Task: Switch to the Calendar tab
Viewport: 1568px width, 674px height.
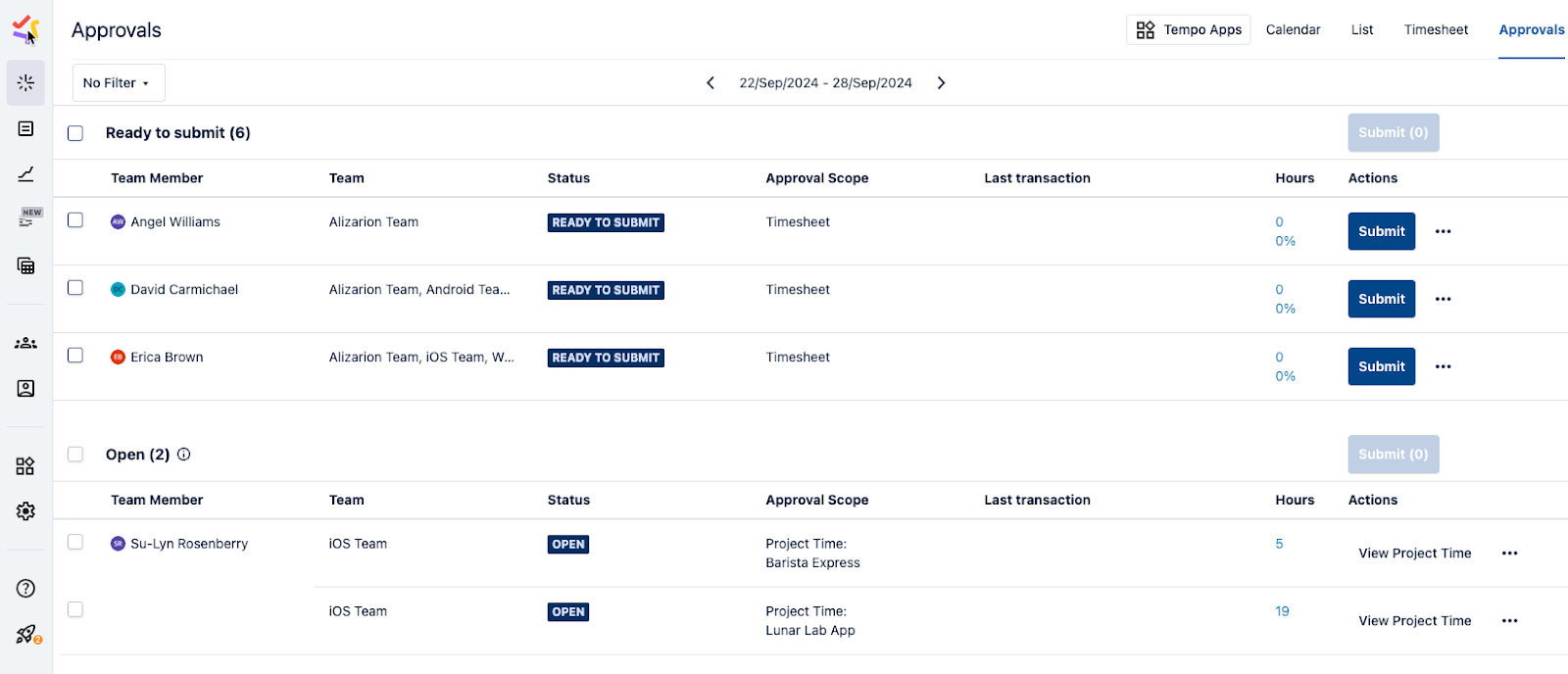Action: pyautogui.click(x=1293, y=29)
